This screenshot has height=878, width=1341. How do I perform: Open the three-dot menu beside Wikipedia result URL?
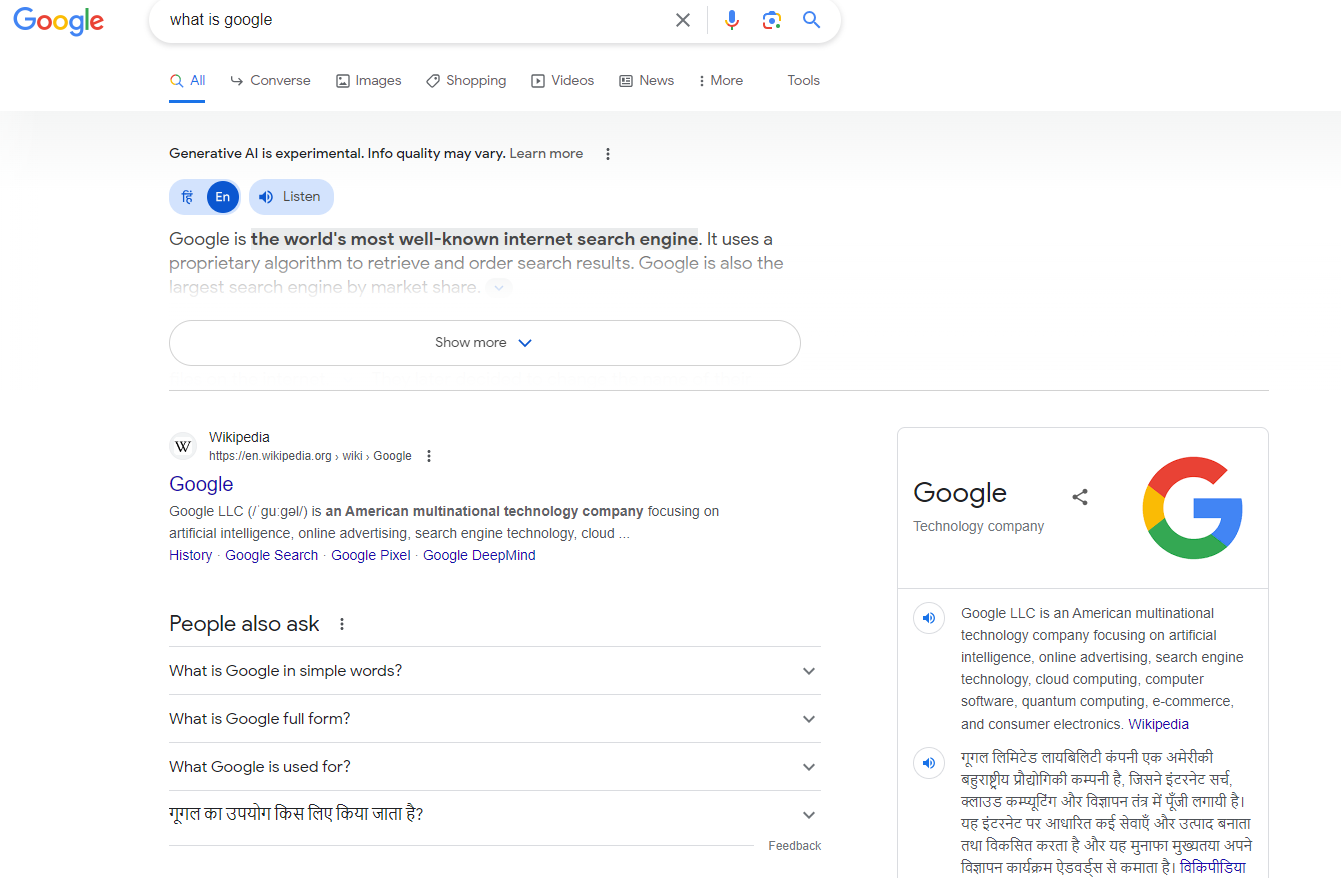coord(429,456)
